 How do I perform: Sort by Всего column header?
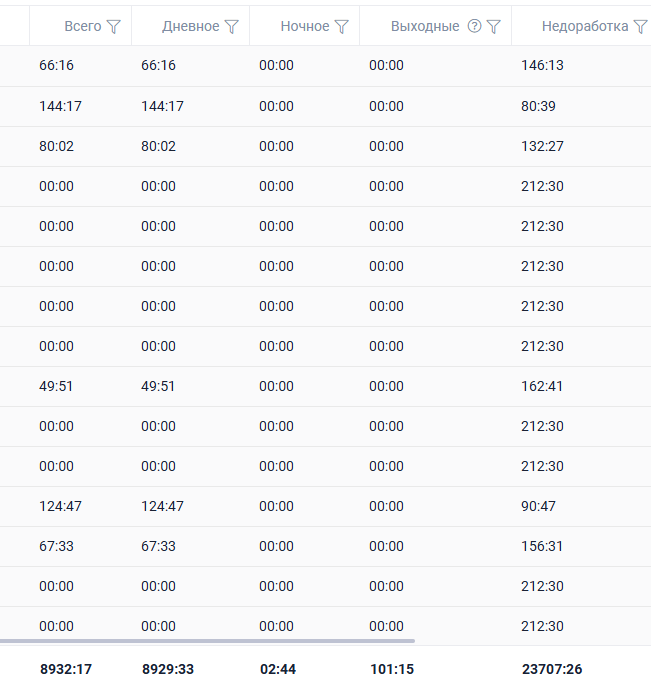83,26
